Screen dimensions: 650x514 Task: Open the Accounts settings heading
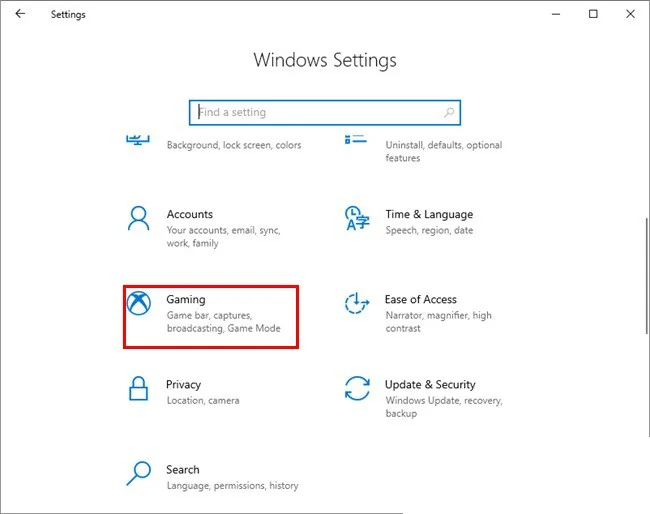pos(189,214)
